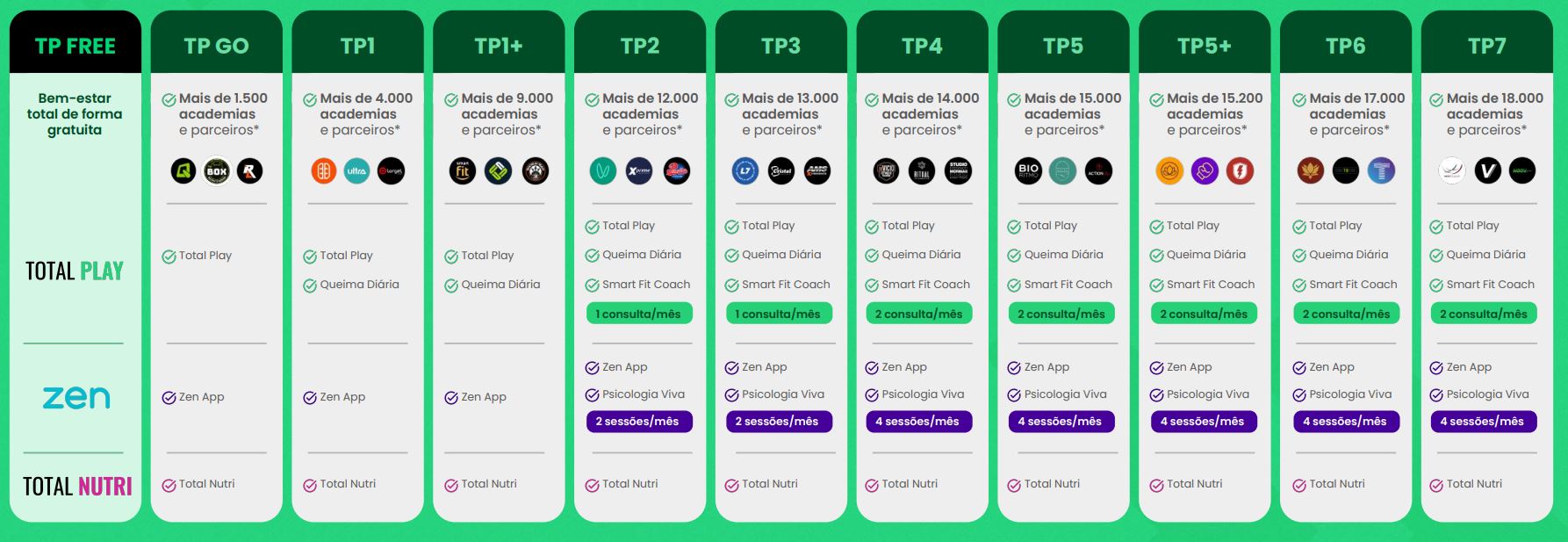Click the Queima Diária checkmark in TP1
1568x542 pixels.
(x=310, y=285)
